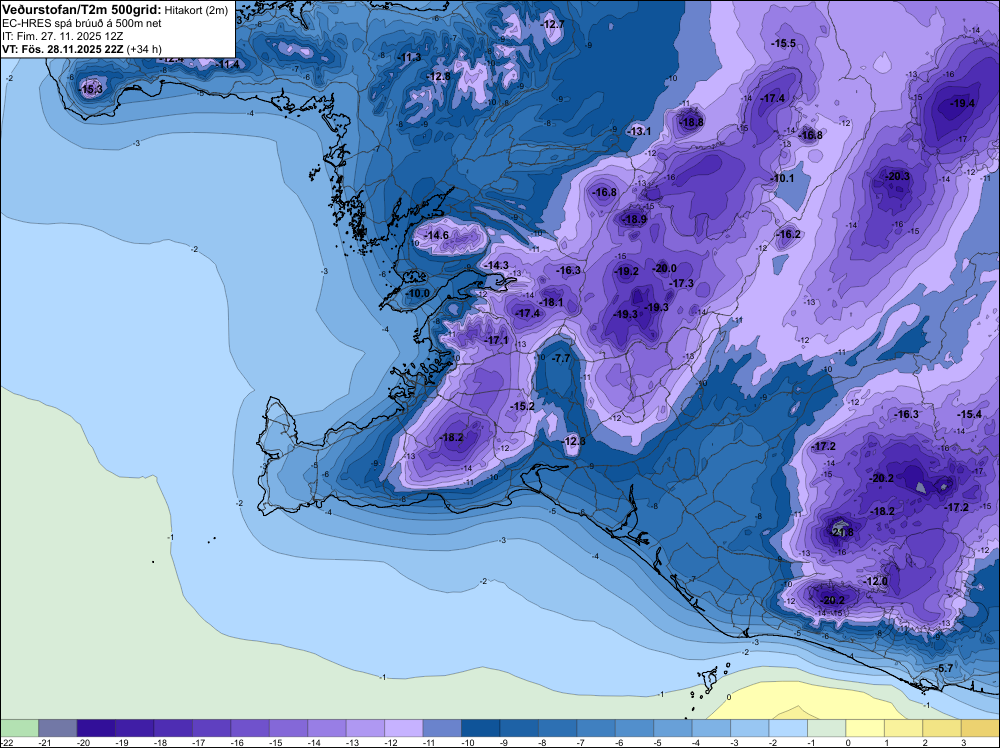The height and width of the screenshot is (748, 1000).
Task: Click the title 'Veðurstofan/T2m 500grid:'
Action: [x=82, y=10]
